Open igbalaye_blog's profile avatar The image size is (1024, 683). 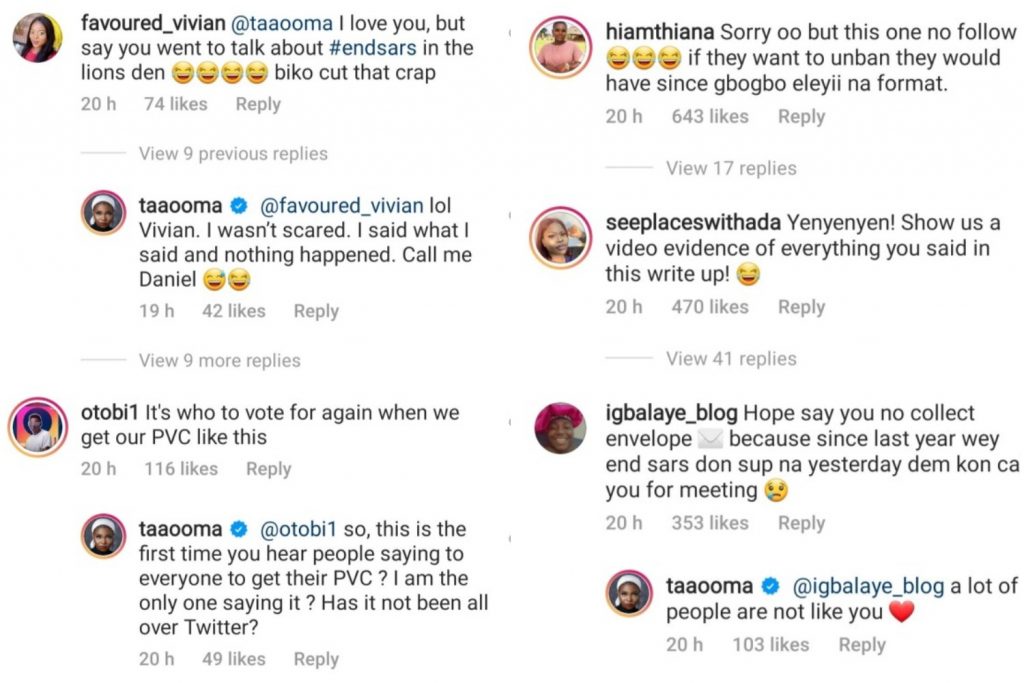[558, 428]
